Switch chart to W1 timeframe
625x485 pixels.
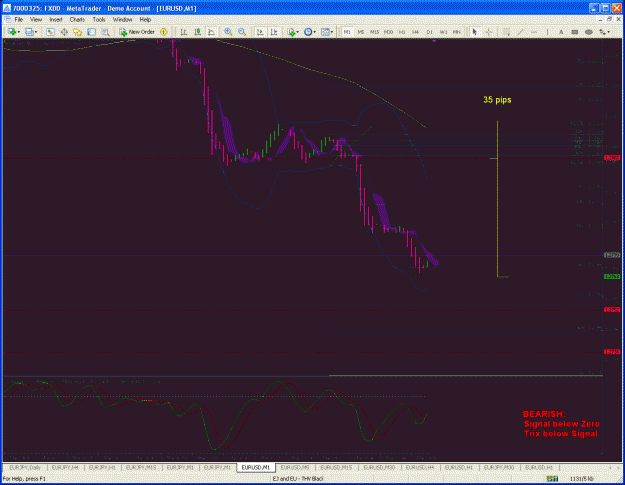pyautogui.click(x=443, y=32)
